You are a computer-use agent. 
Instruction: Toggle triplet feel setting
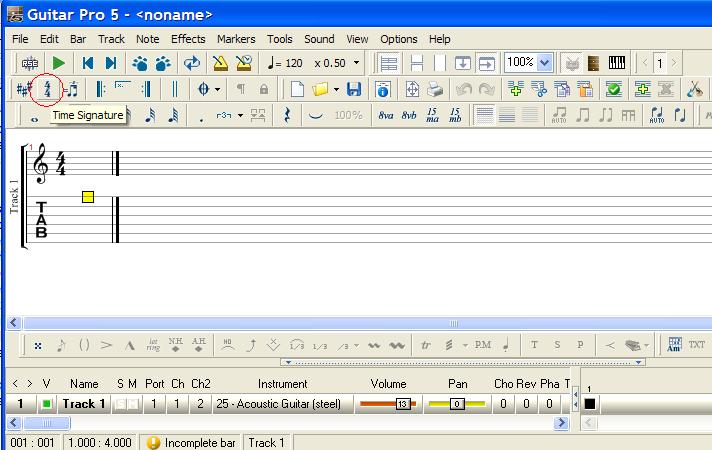[x=71, y=89]
